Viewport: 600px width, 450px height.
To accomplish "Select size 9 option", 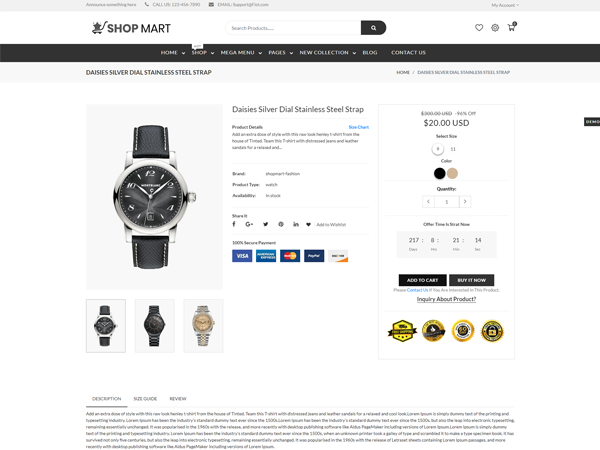I will click(x=438, y=149).
